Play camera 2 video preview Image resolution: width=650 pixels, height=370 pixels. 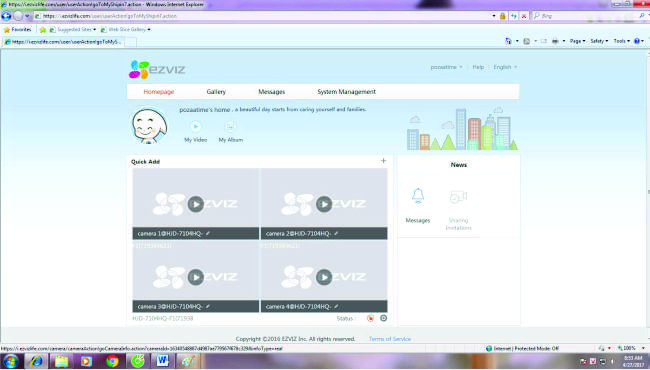(x=324, y=204)
